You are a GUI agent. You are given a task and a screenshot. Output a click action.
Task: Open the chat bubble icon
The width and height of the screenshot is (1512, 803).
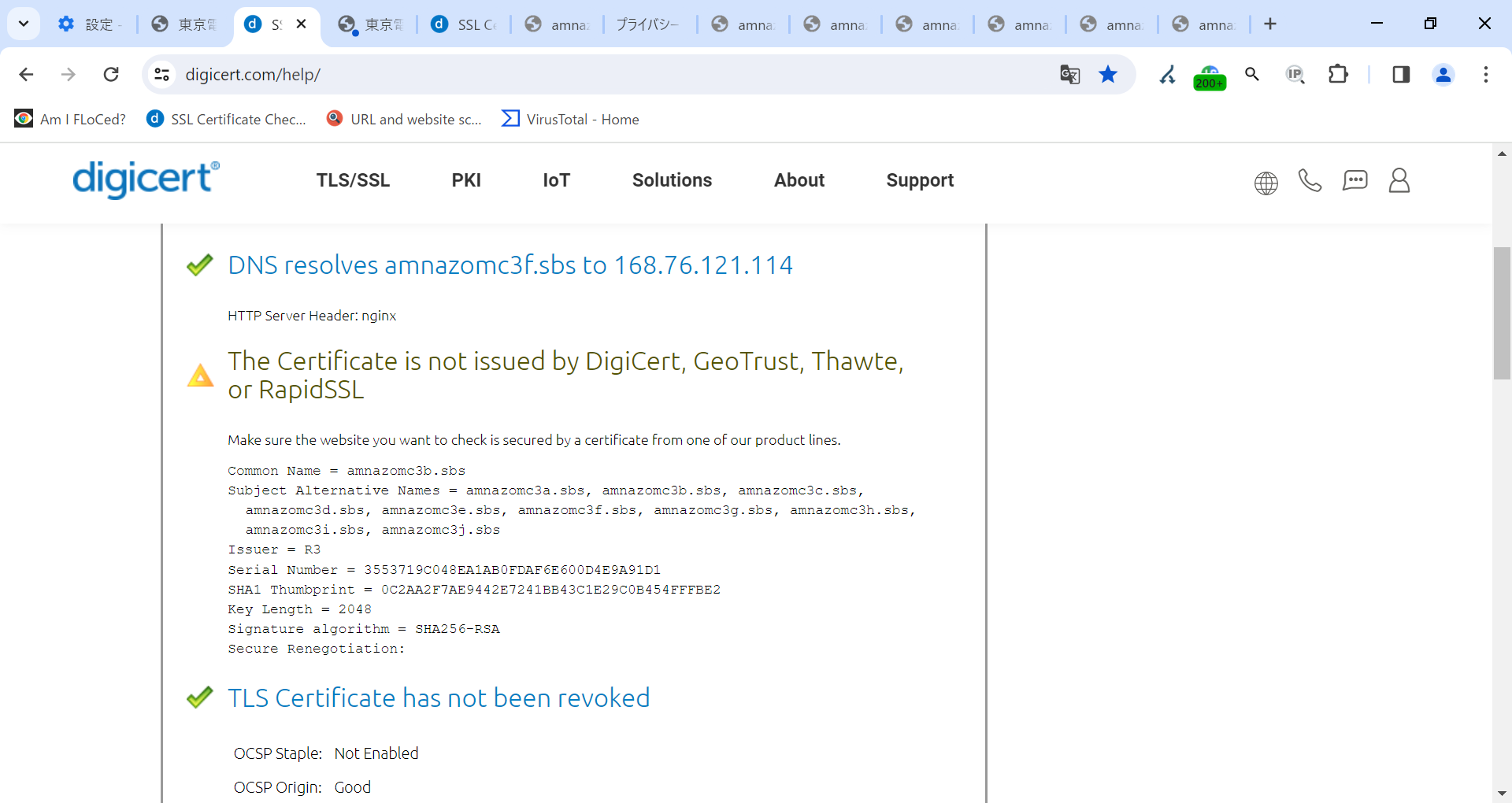pos(1354,180)
